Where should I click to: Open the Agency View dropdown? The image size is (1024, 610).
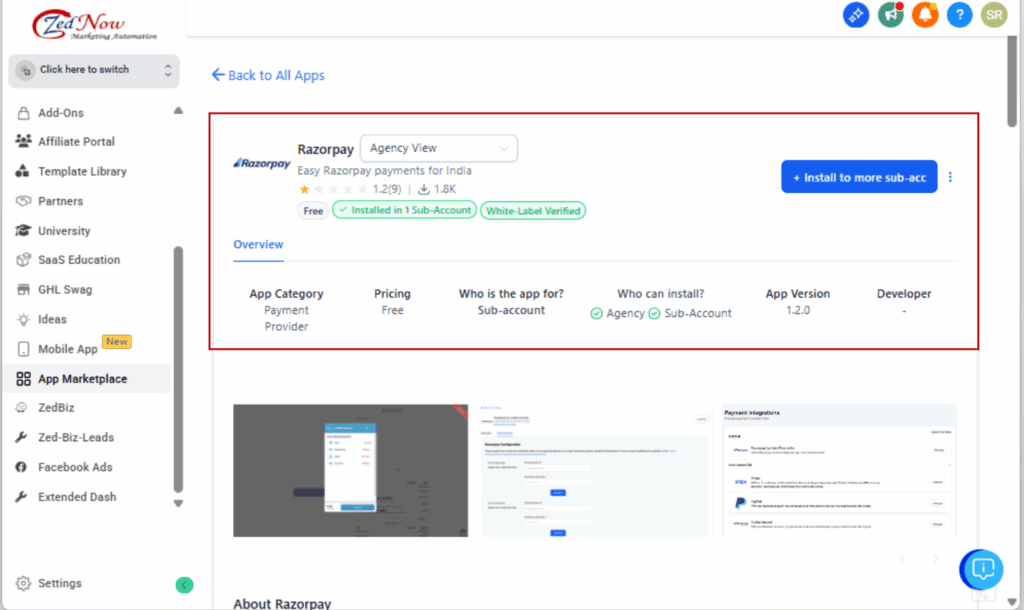[439, 148]
